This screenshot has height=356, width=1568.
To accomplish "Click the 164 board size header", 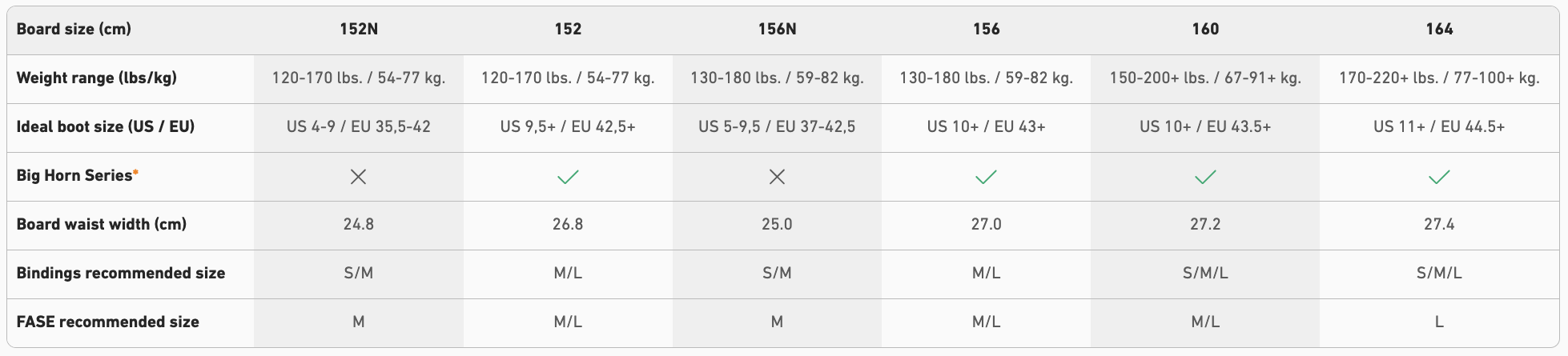I will point(1439,30).
